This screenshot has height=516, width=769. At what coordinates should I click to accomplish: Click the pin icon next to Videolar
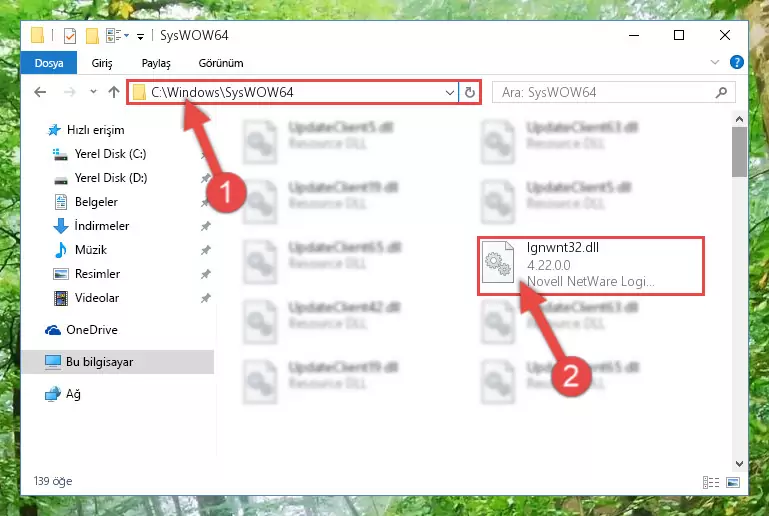pyautogui.click(x=205, y=298)
